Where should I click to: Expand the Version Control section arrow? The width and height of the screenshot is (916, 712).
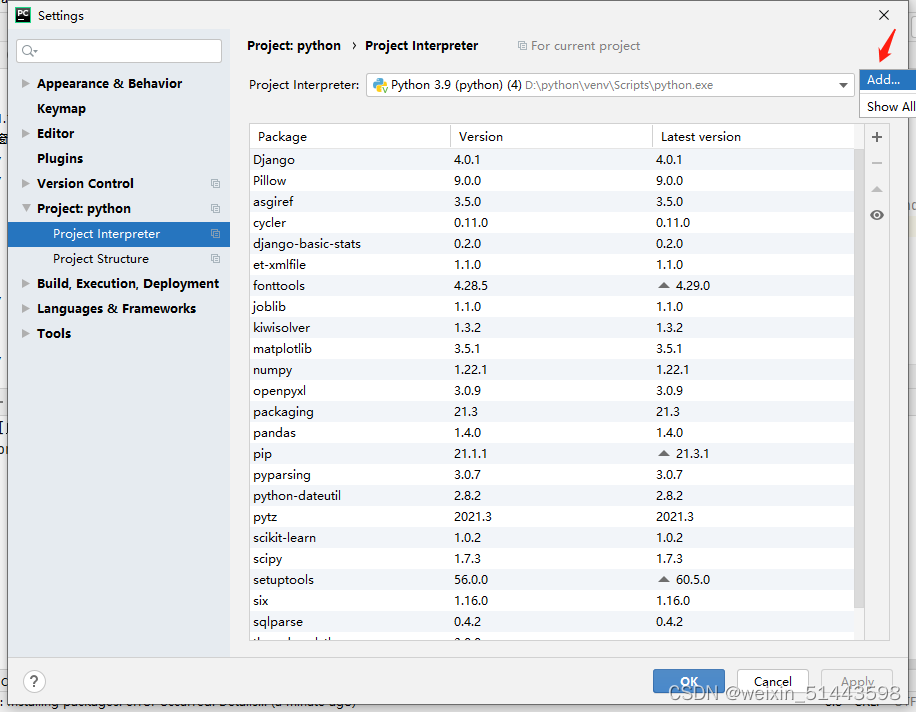pos(26,183)
